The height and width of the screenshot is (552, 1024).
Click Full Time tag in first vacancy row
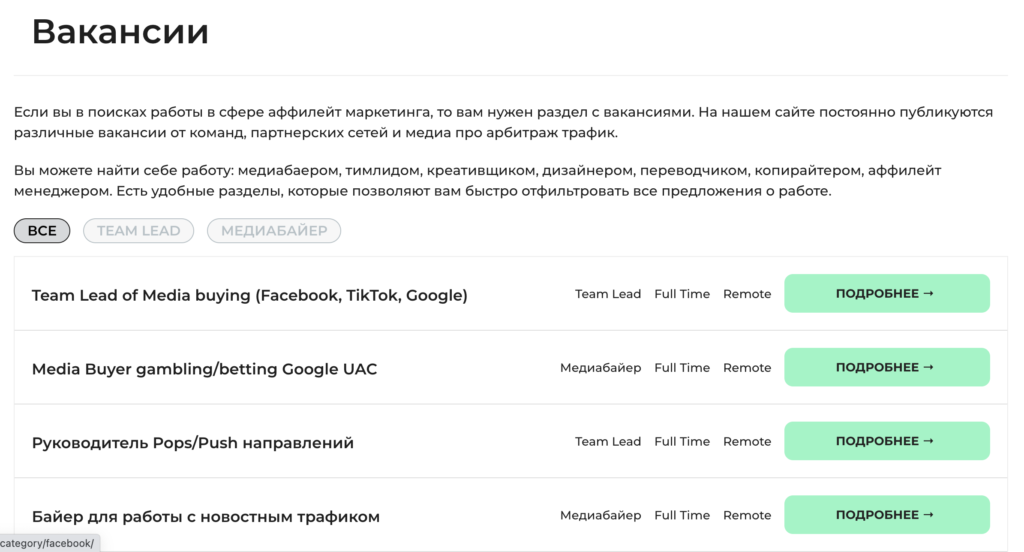click(x=682, y=294)
